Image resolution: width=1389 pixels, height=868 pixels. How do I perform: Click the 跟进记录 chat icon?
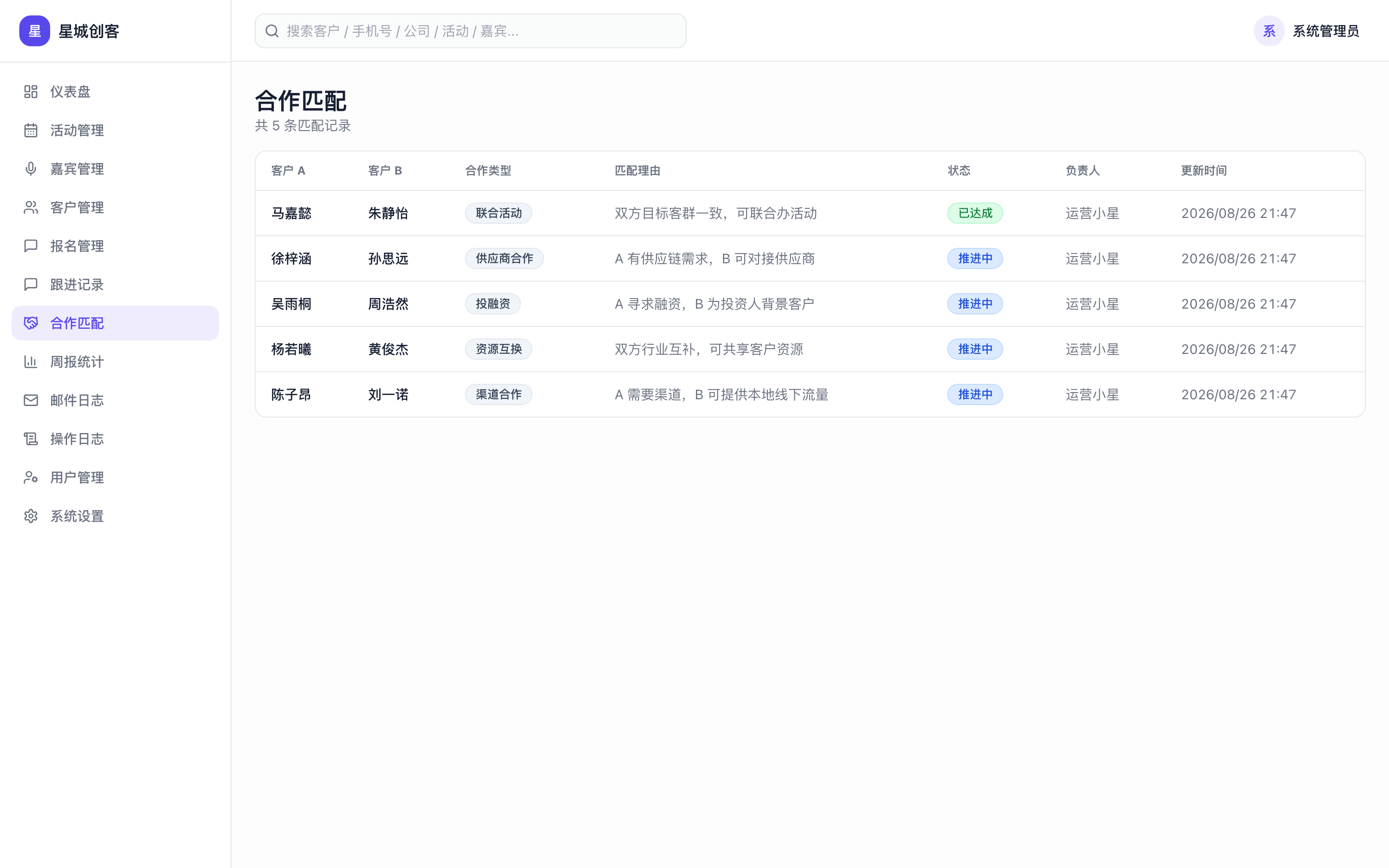point(31,285)
